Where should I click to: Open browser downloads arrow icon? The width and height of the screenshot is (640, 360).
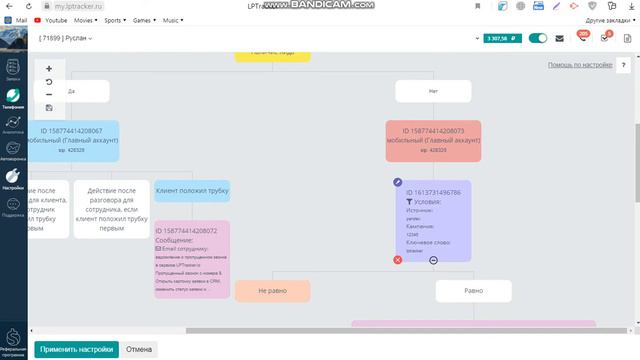pyautogui.click(x=631, y=6)
